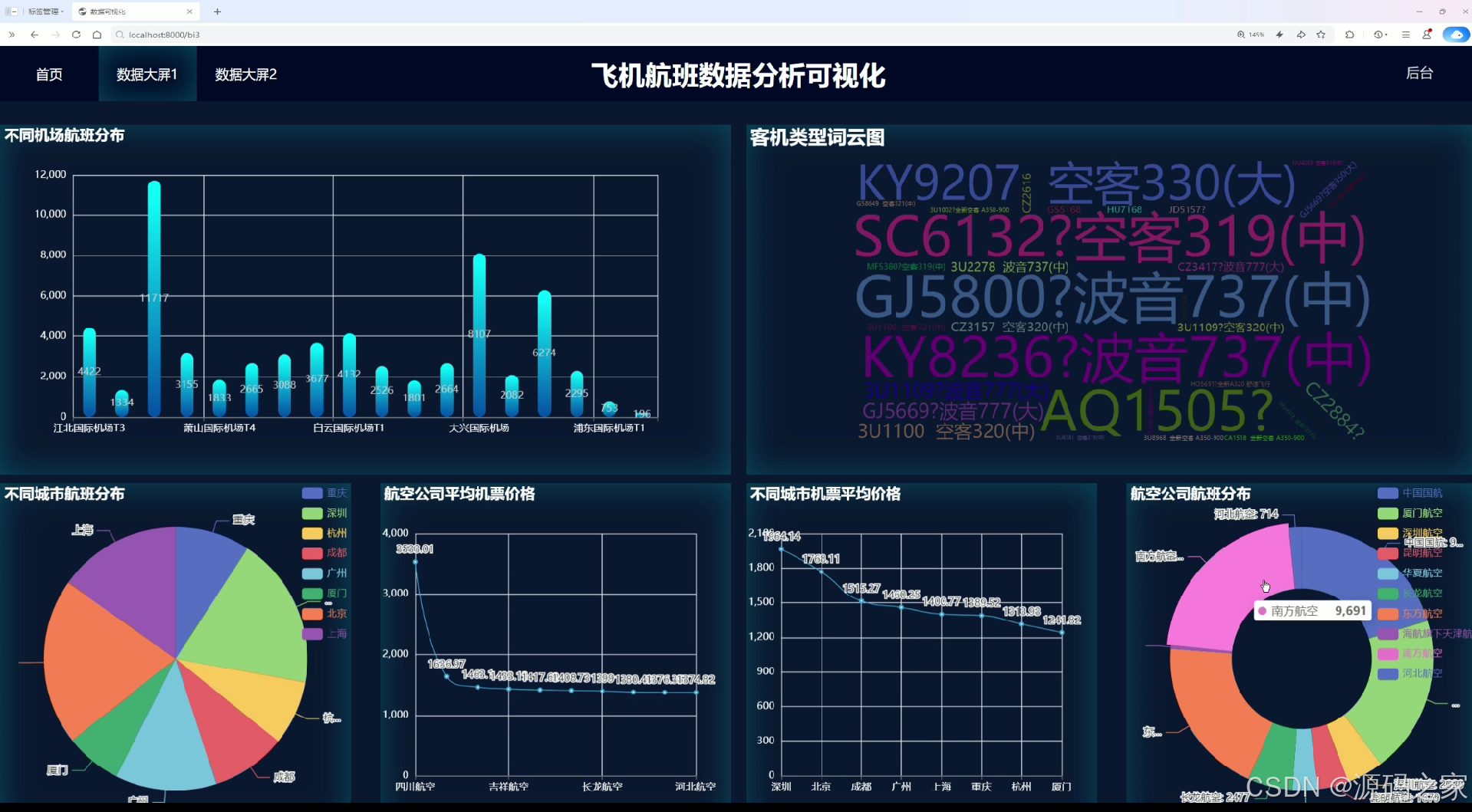This screenshot has width=1472, height=812.
Task: Toggle 北京 legend in city pie chart
Action: (x=324, y=613)
